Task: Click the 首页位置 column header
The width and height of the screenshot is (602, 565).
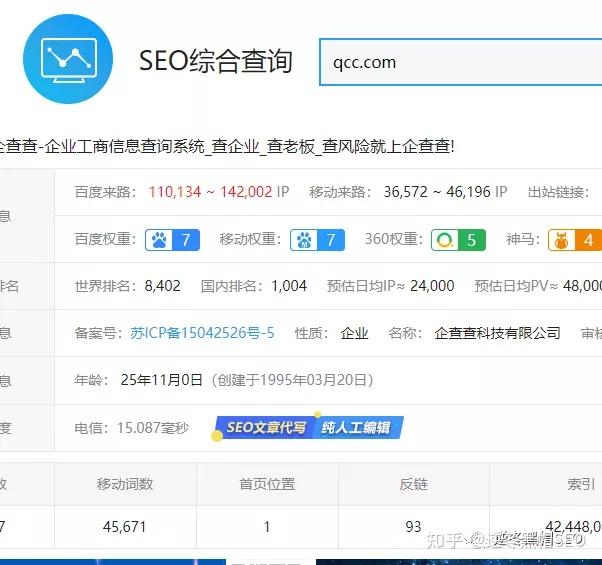Action: [x=267, y=484]
